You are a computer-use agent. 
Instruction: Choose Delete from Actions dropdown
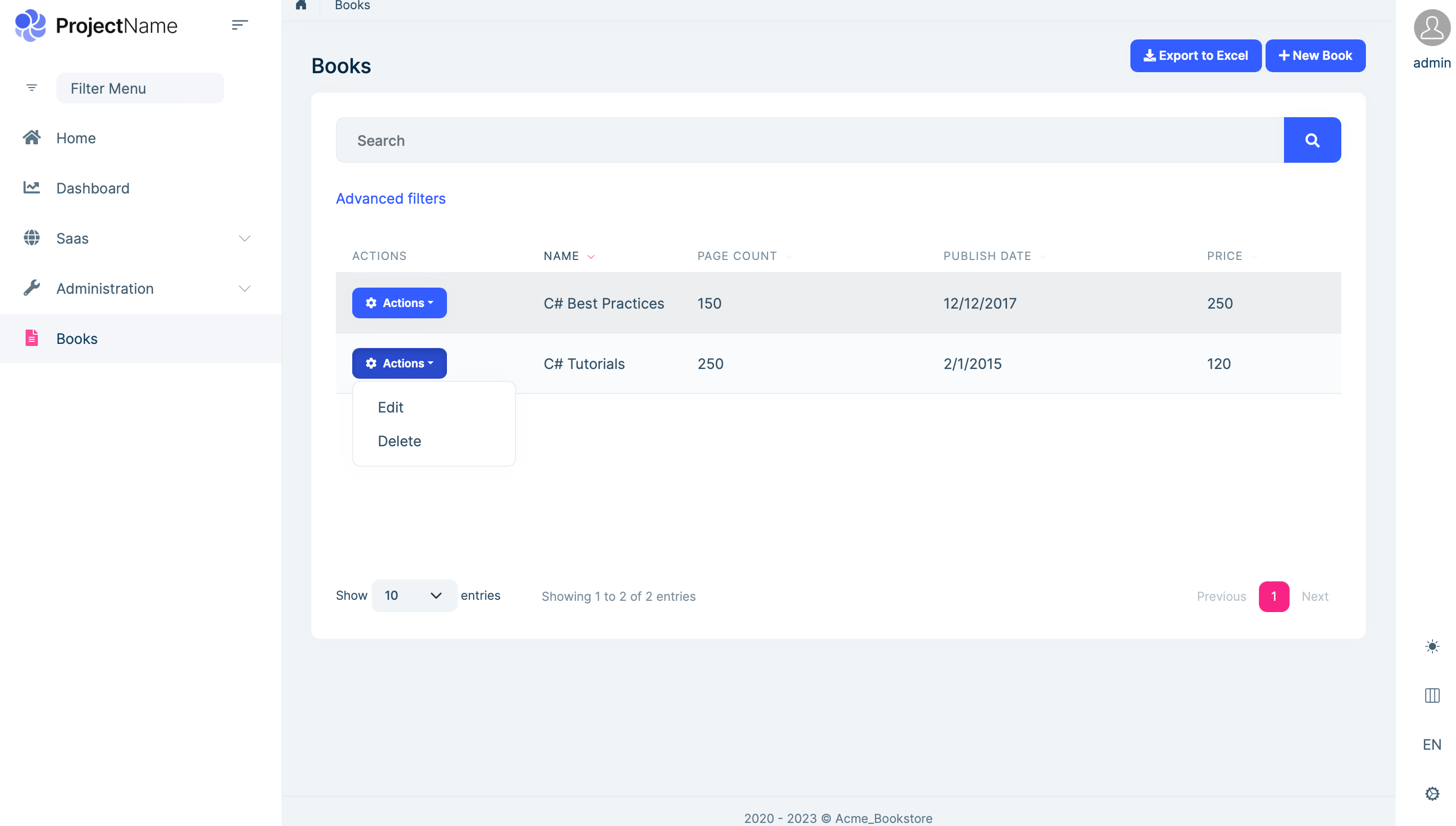[399, 441]
